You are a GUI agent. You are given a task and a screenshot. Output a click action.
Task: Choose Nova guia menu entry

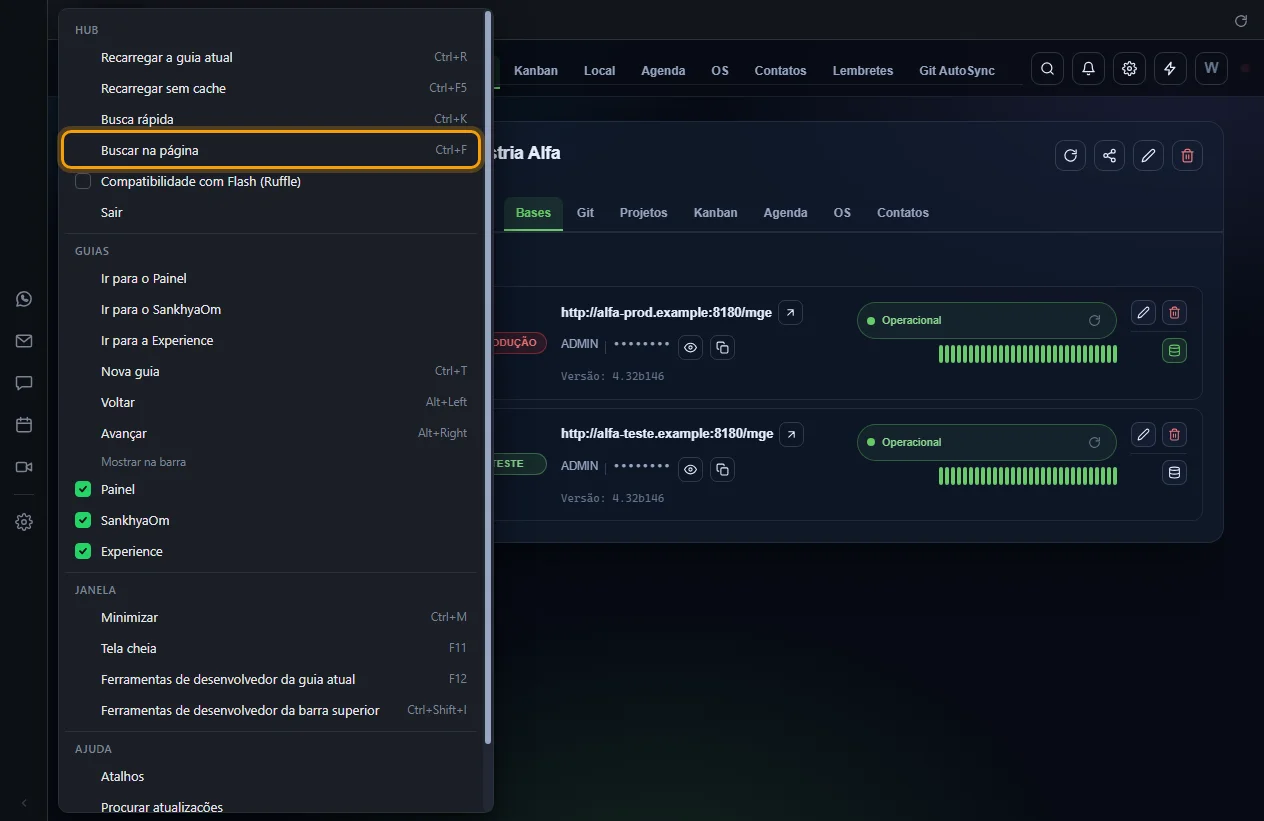tap(271, 371)
